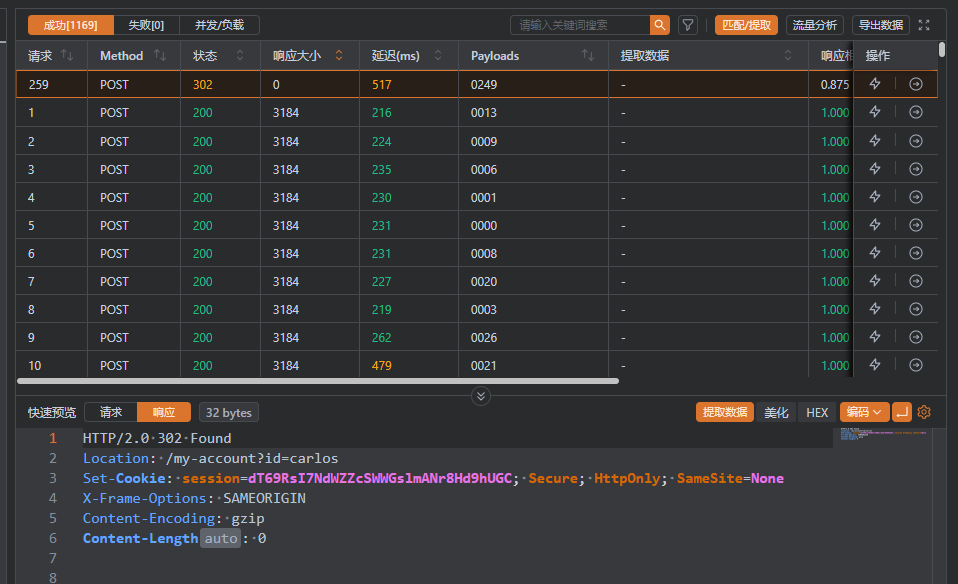Open 状态 column filter chevrons
The width and height of the screenshot is (958, 584).
(x=240, y=56)
